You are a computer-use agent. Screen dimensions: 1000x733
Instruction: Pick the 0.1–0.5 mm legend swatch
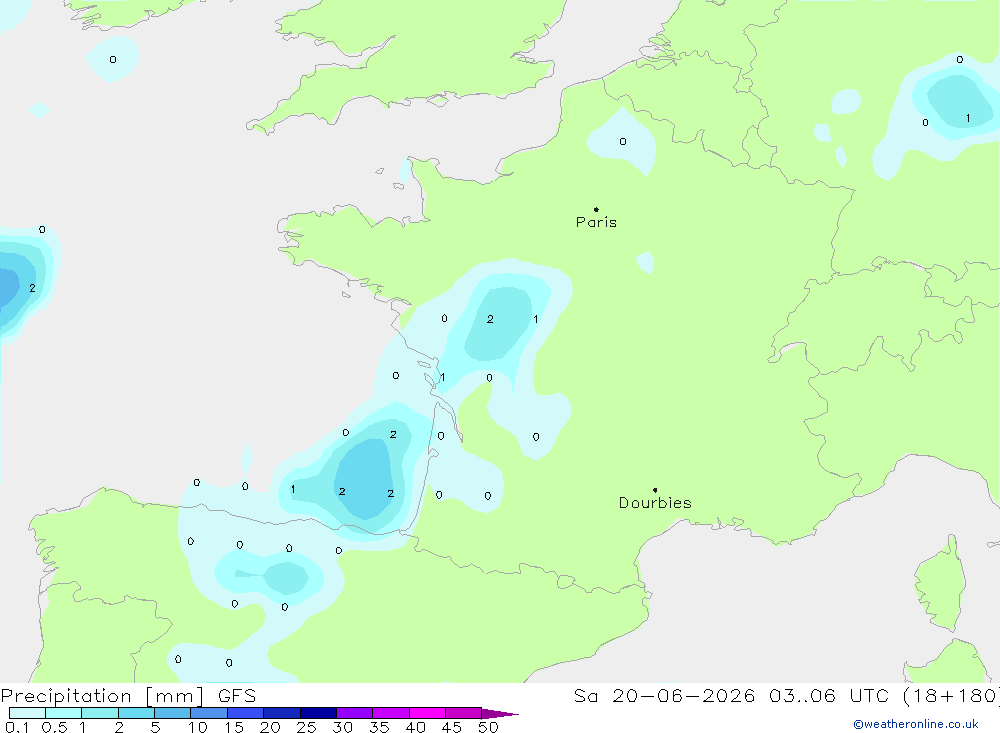click(27, 713)
